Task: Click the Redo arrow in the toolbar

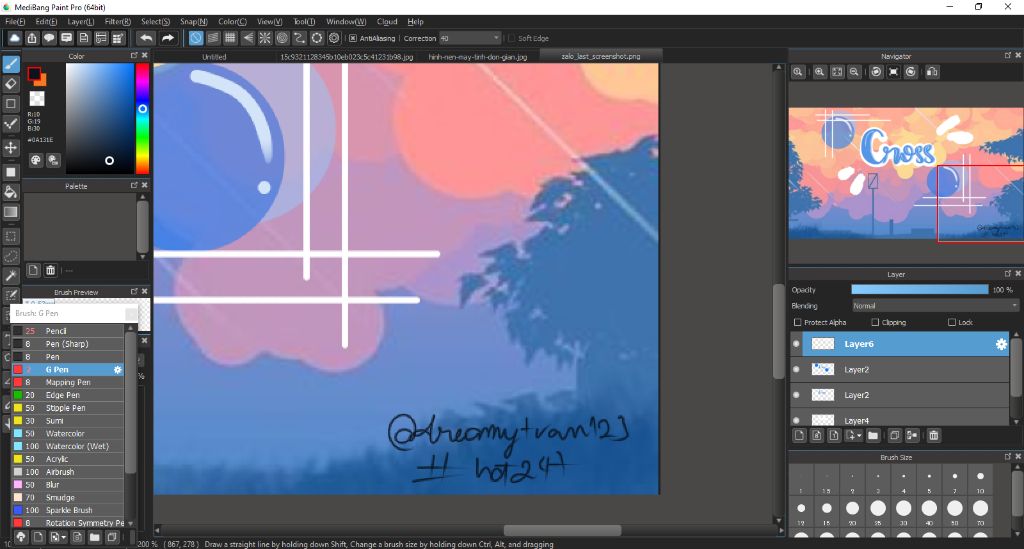Action: click(168, 38)
